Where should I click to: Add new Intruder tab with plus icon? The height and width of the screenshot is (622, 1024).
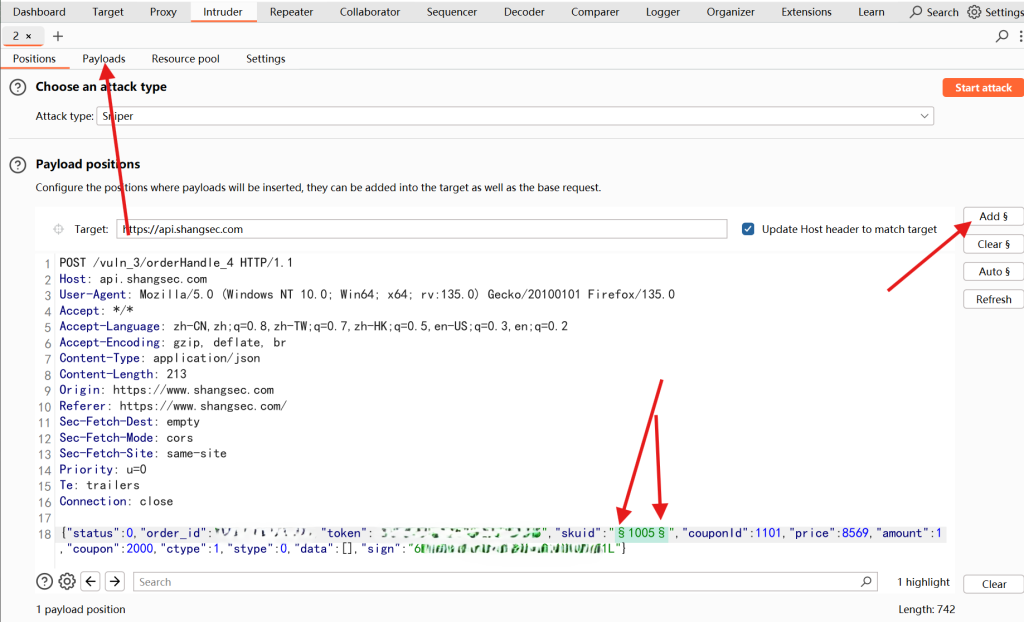[58, 36]
